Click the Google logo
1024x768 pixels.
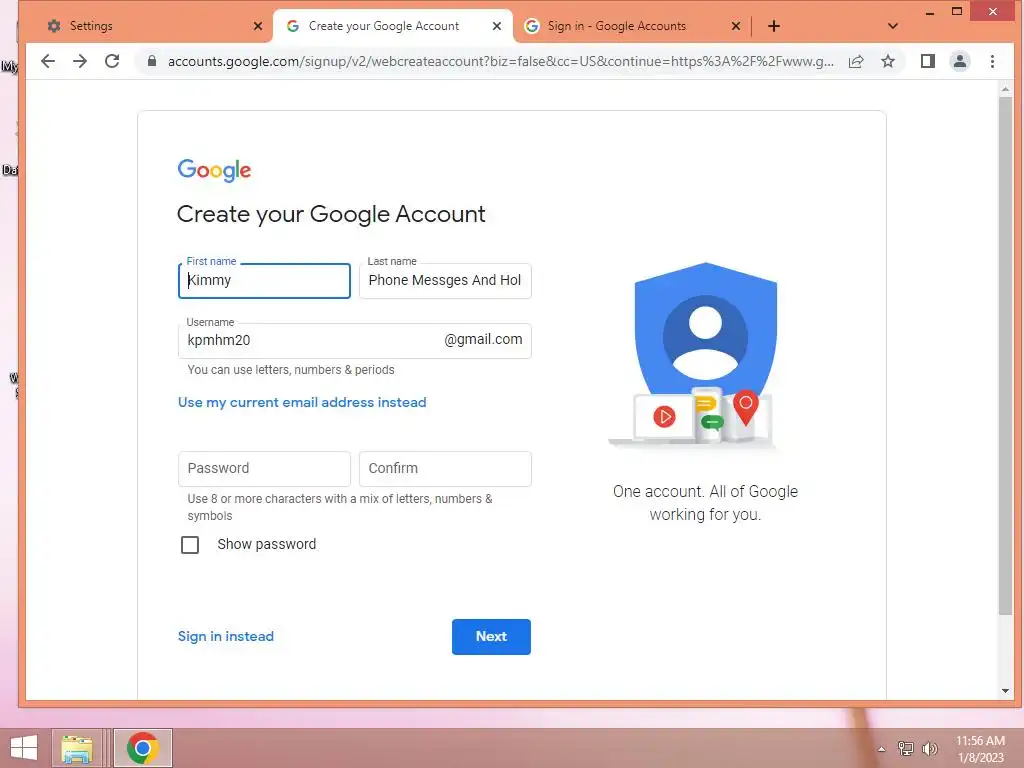point(214,170)
